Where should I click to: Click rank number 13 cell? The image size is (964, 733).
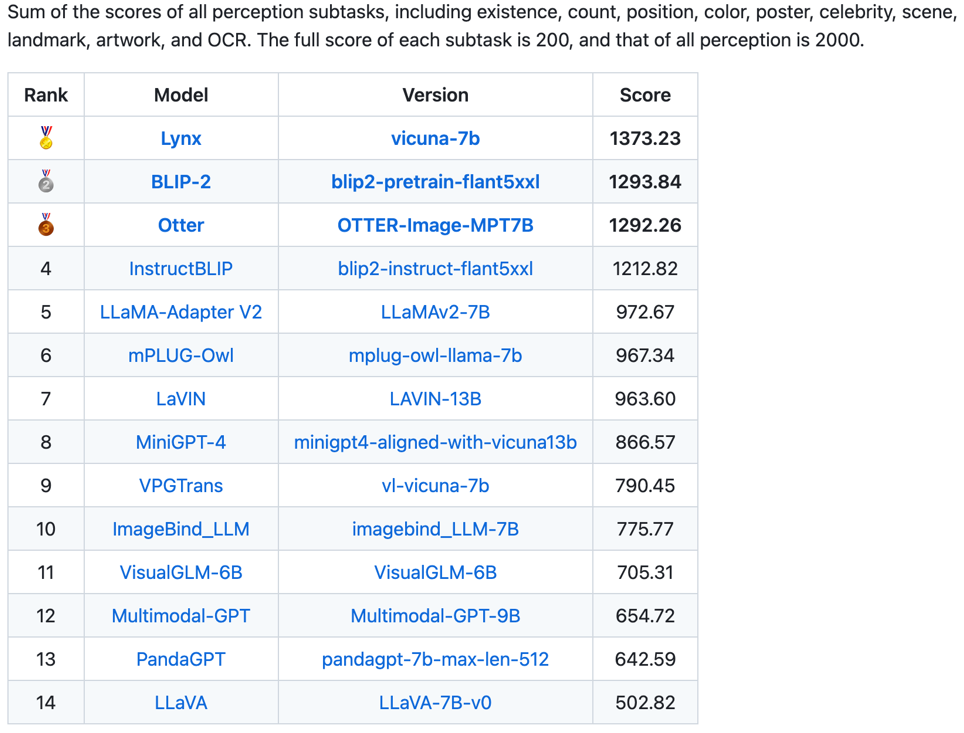click(46, 659)
